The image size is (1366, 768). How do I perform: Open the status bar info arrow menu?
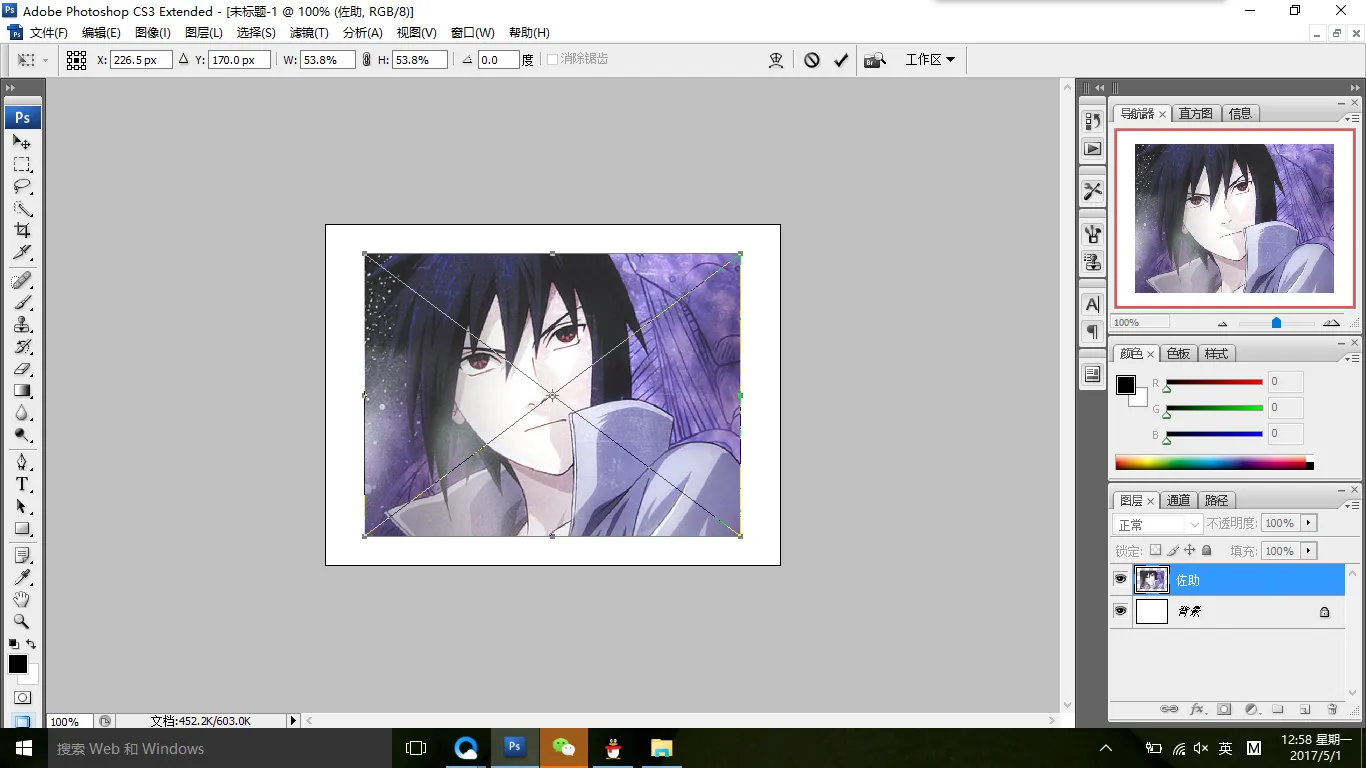click(293, 720)
